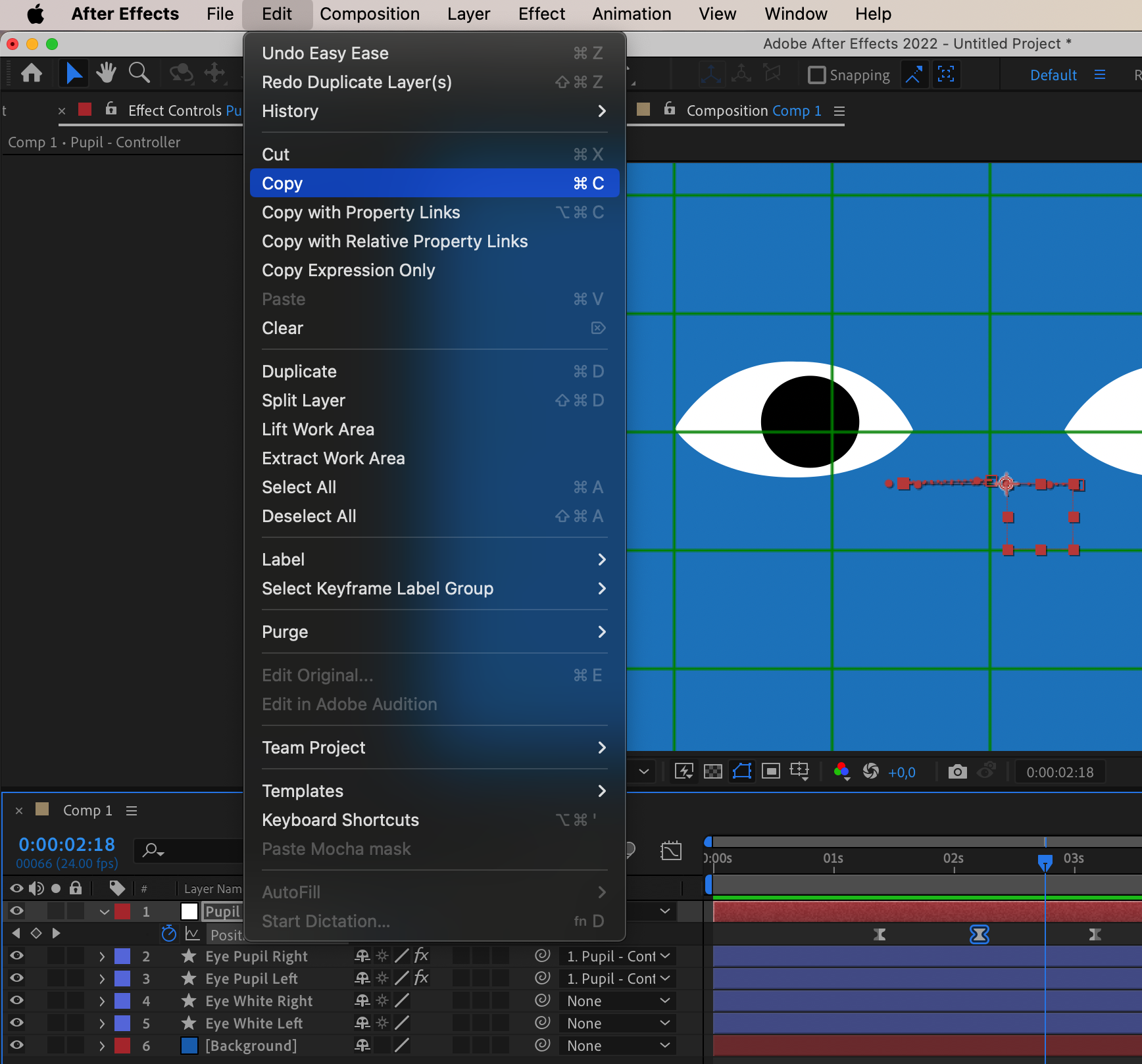
Task: Open the Position graph editor icon
Action: (x=192, y=934)
